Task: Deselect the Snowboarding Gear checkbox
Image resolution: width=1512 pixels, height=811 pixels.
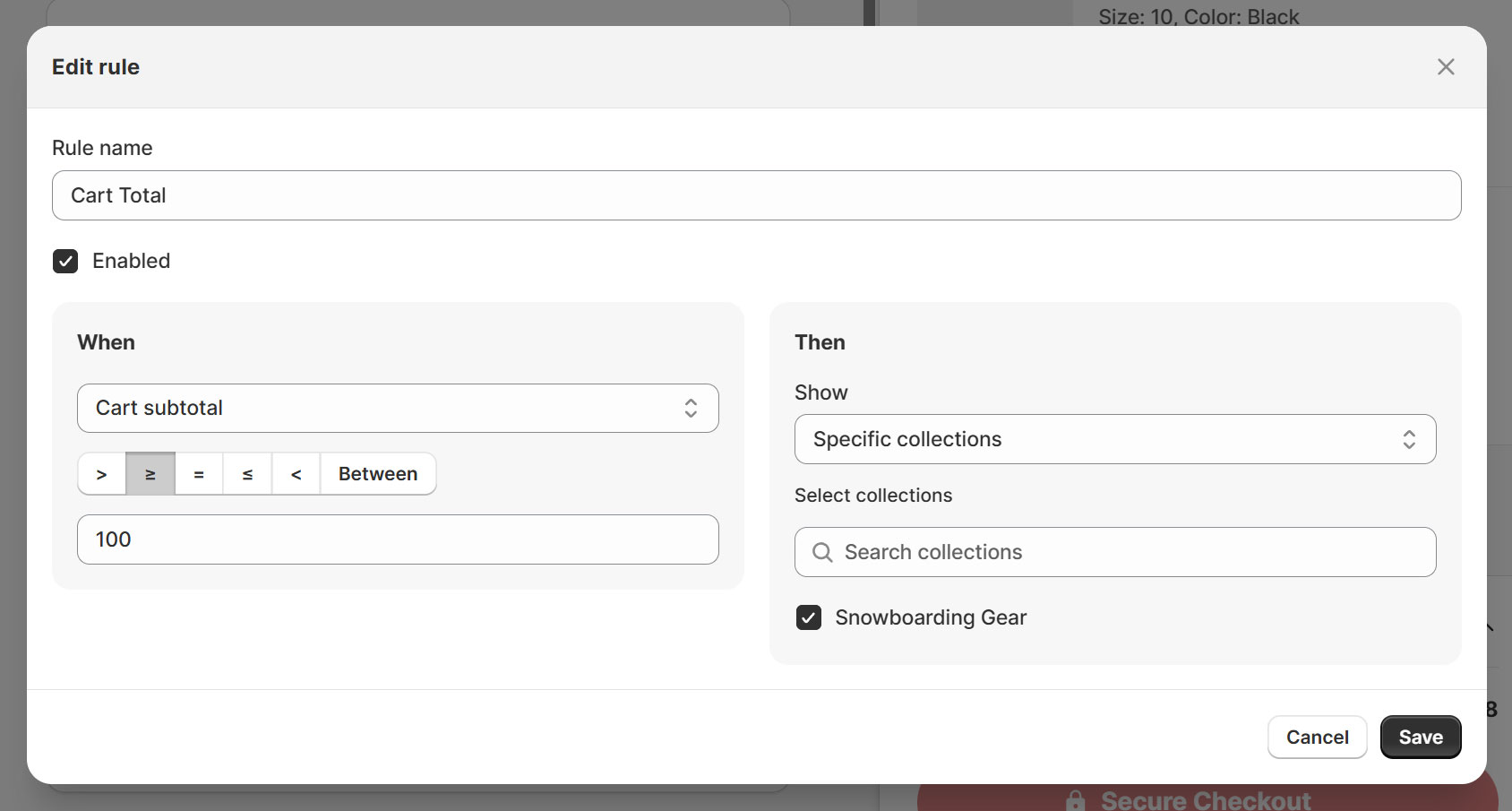Action: 808,617
